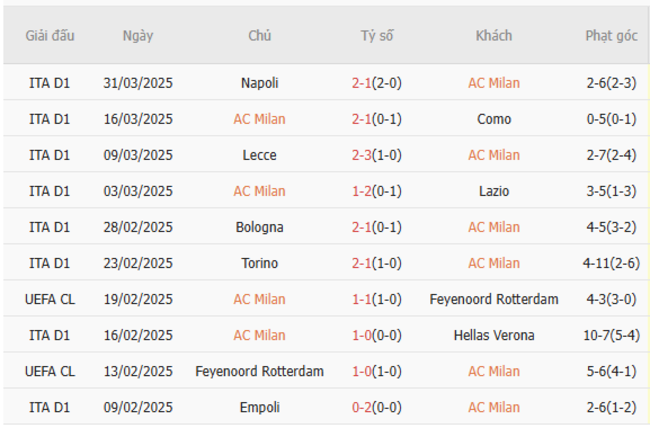Click the 'Khách' away column header
This screenshot has width=650, height=428.
[x=494, y=35]
